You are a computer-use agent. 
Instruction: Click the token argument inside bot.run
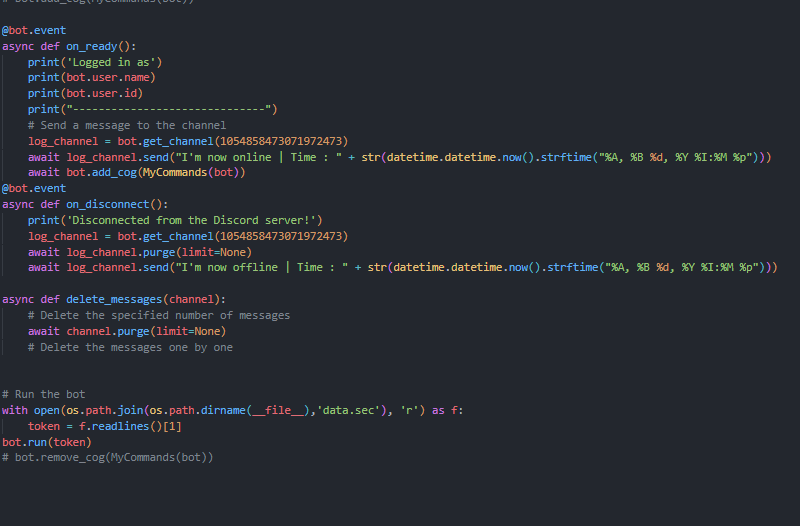pos(69,442)
